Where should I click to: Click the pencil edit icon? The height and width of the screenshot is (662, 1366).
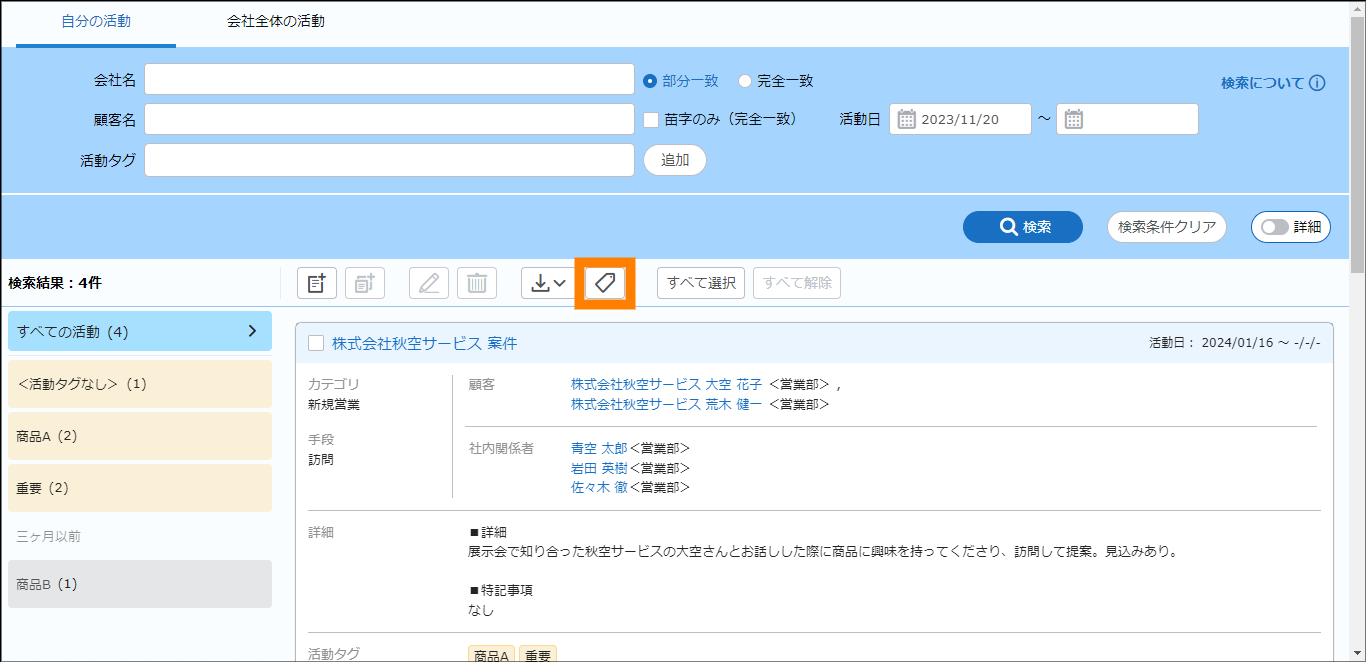(x=429, y=283)
